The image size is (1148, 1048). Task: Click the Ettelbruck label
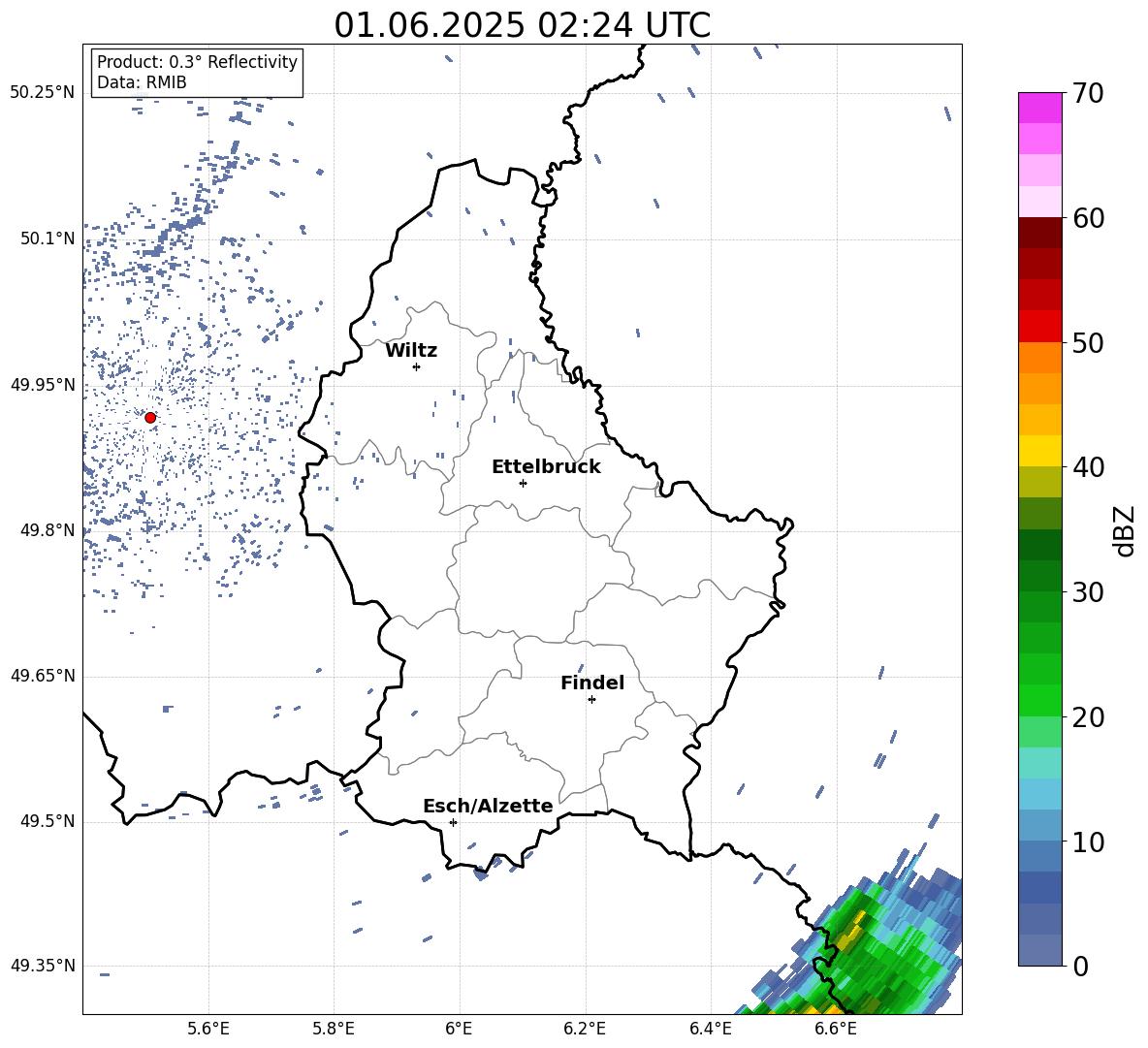546,467
